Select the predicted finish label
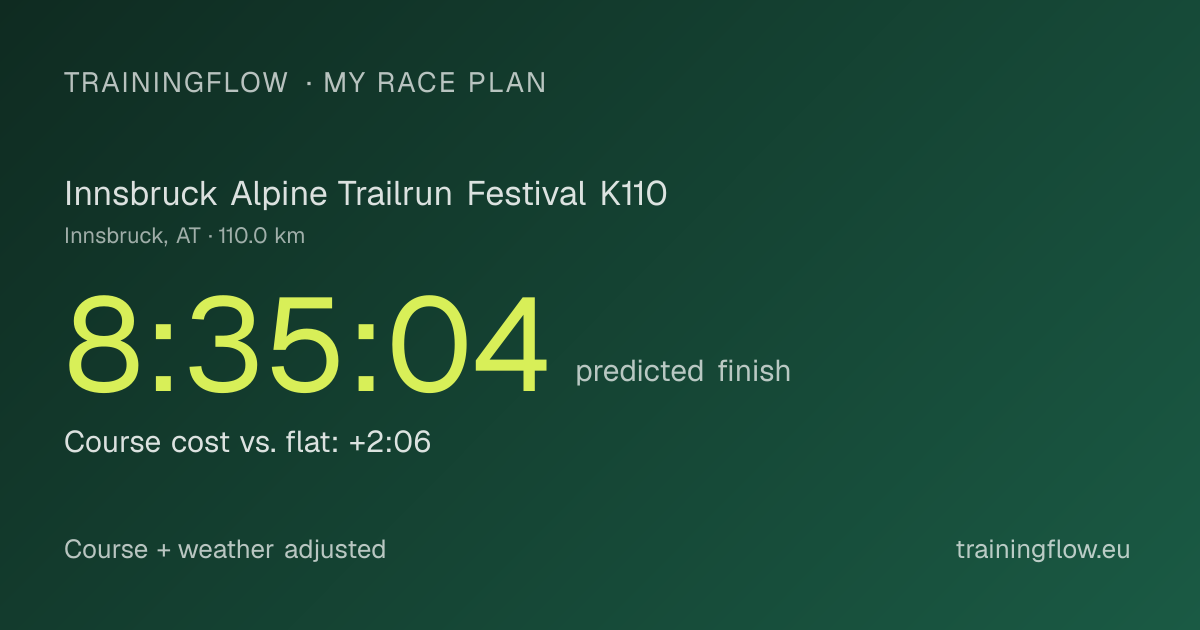This screenshot has height=630, width=1200. tap(683, 372)
